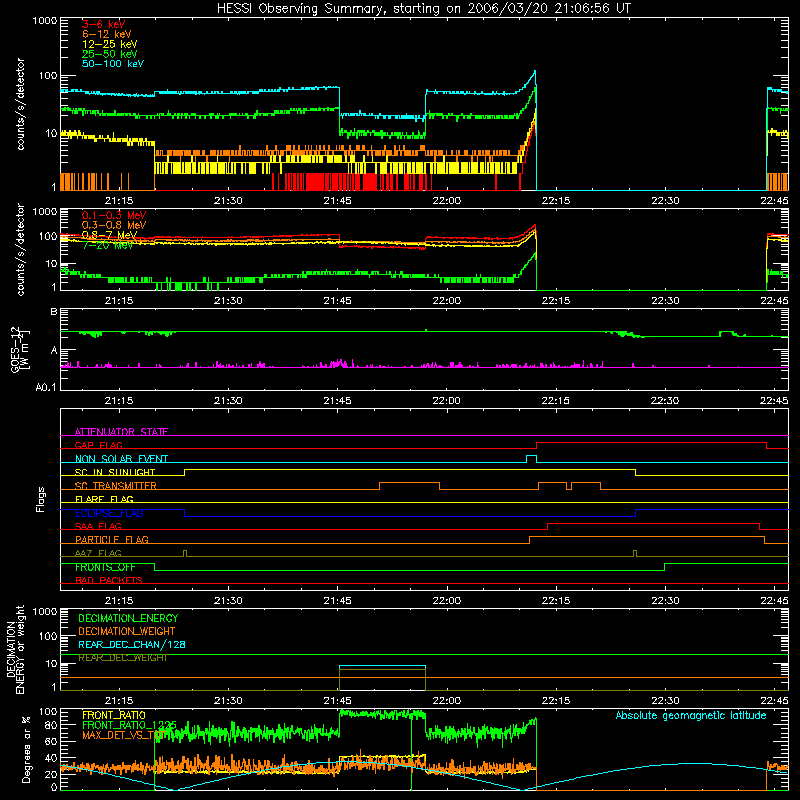The image size is (800, 800).
Task: Click the 7-20 MeV legend label
Action: [x=108, y=245]
